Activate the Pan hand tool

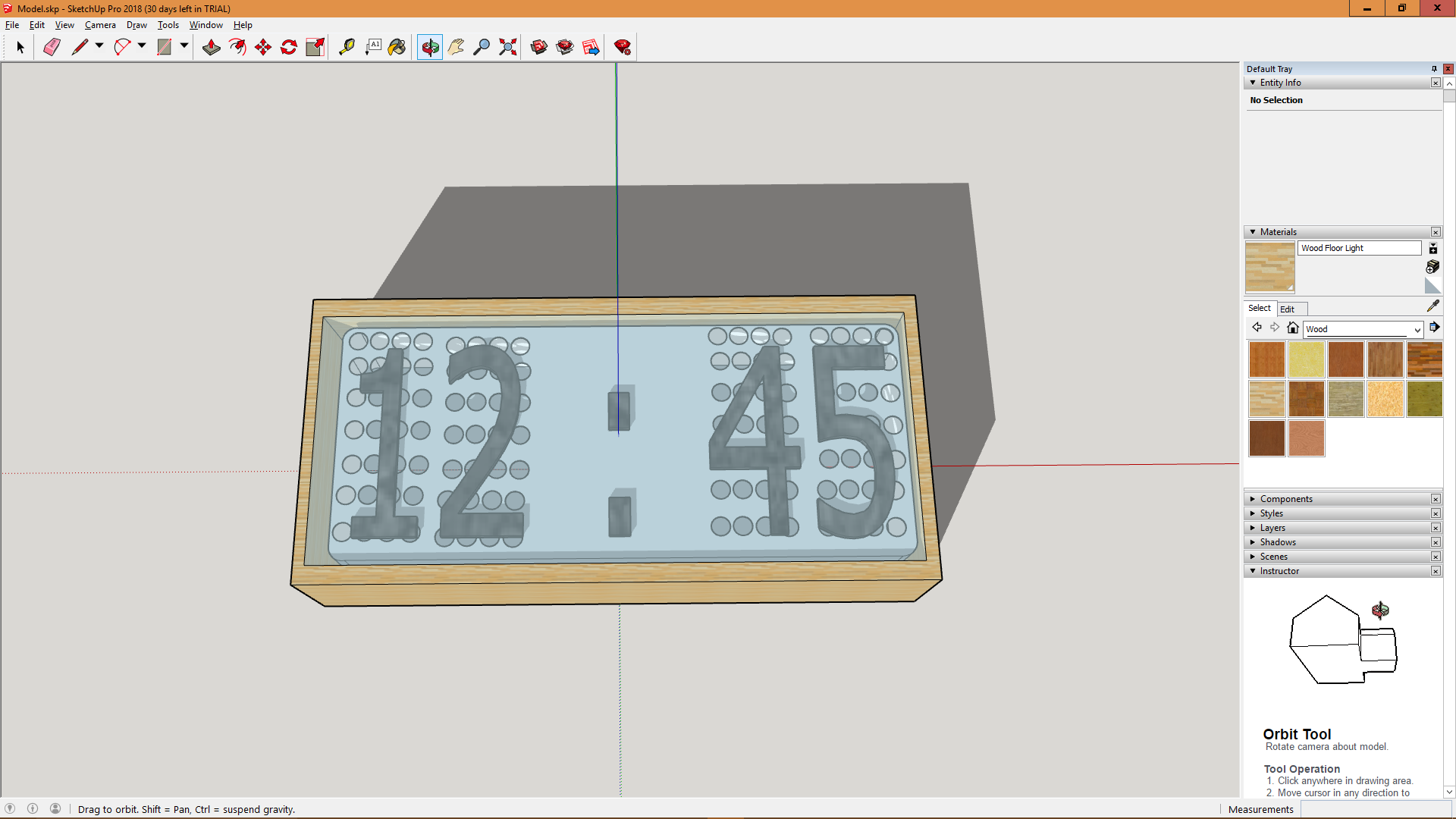click(456, 47)
